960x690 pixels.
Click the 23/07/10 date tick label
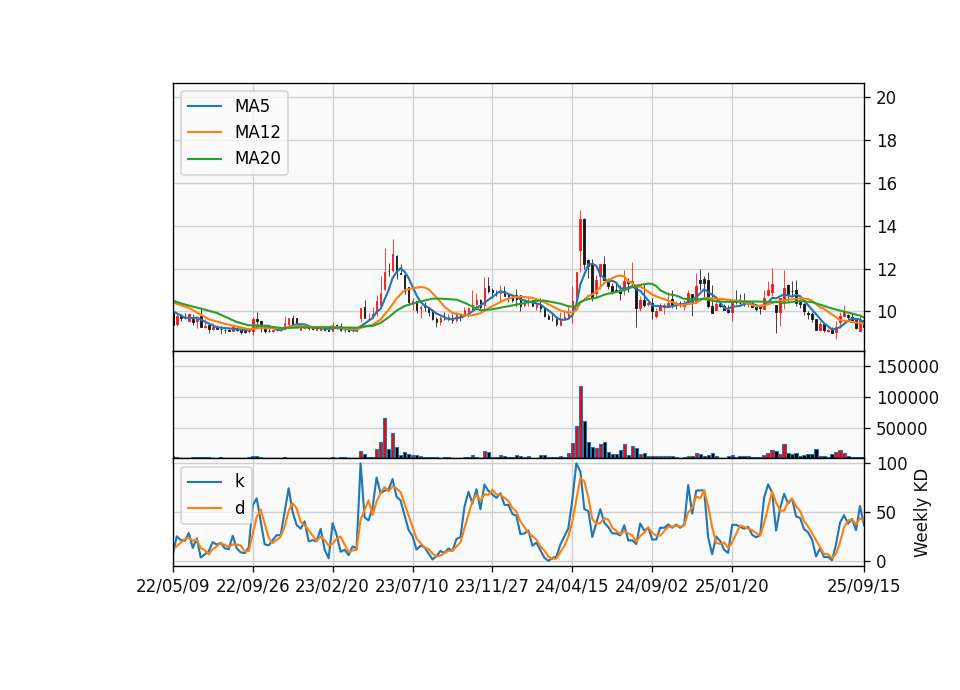click(x=411, y=586)
